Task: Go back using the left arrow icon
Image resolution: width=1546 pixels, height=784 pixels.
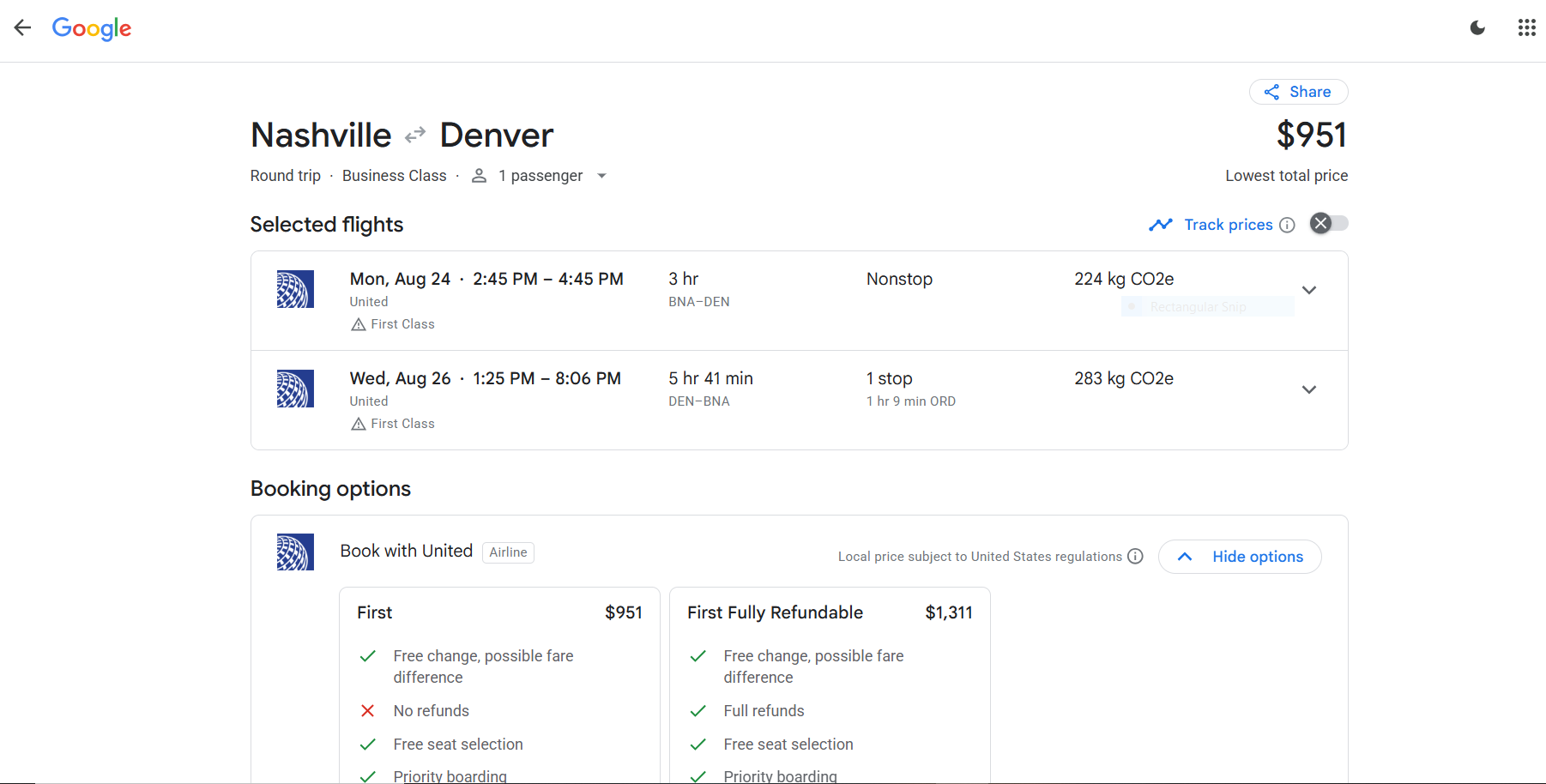Action: pyautogui.click(x=22, y=27)
